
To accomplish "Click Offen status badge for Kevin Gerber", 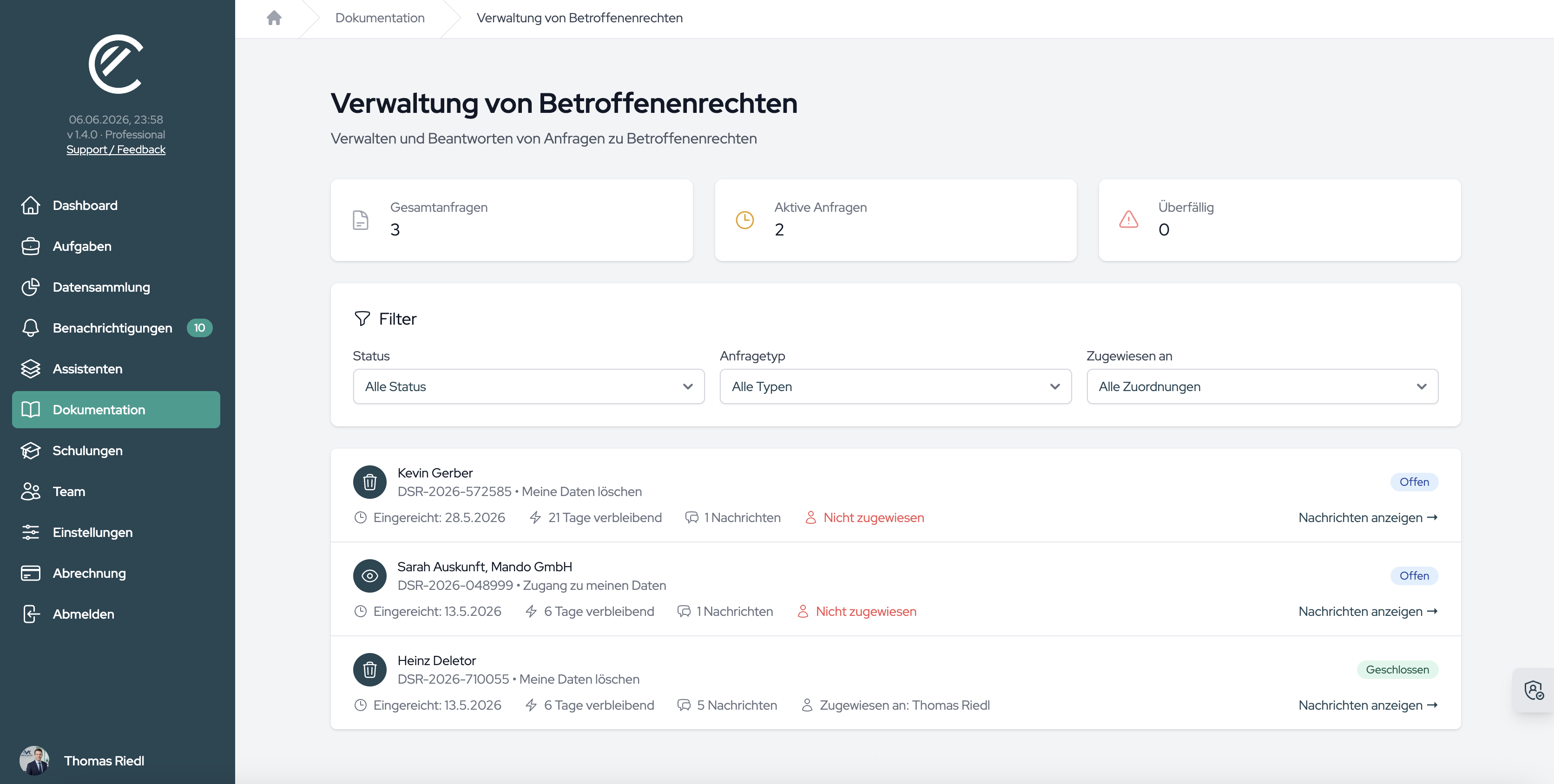I will point(1414,482).
